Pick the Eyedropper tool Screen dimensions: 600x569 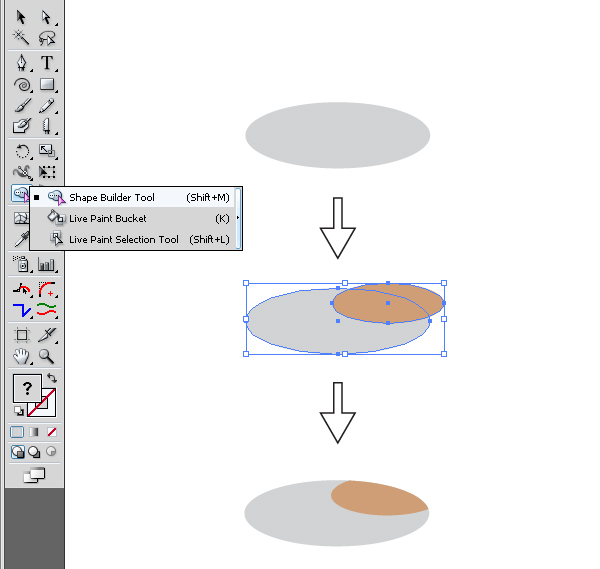pos(21,240)
